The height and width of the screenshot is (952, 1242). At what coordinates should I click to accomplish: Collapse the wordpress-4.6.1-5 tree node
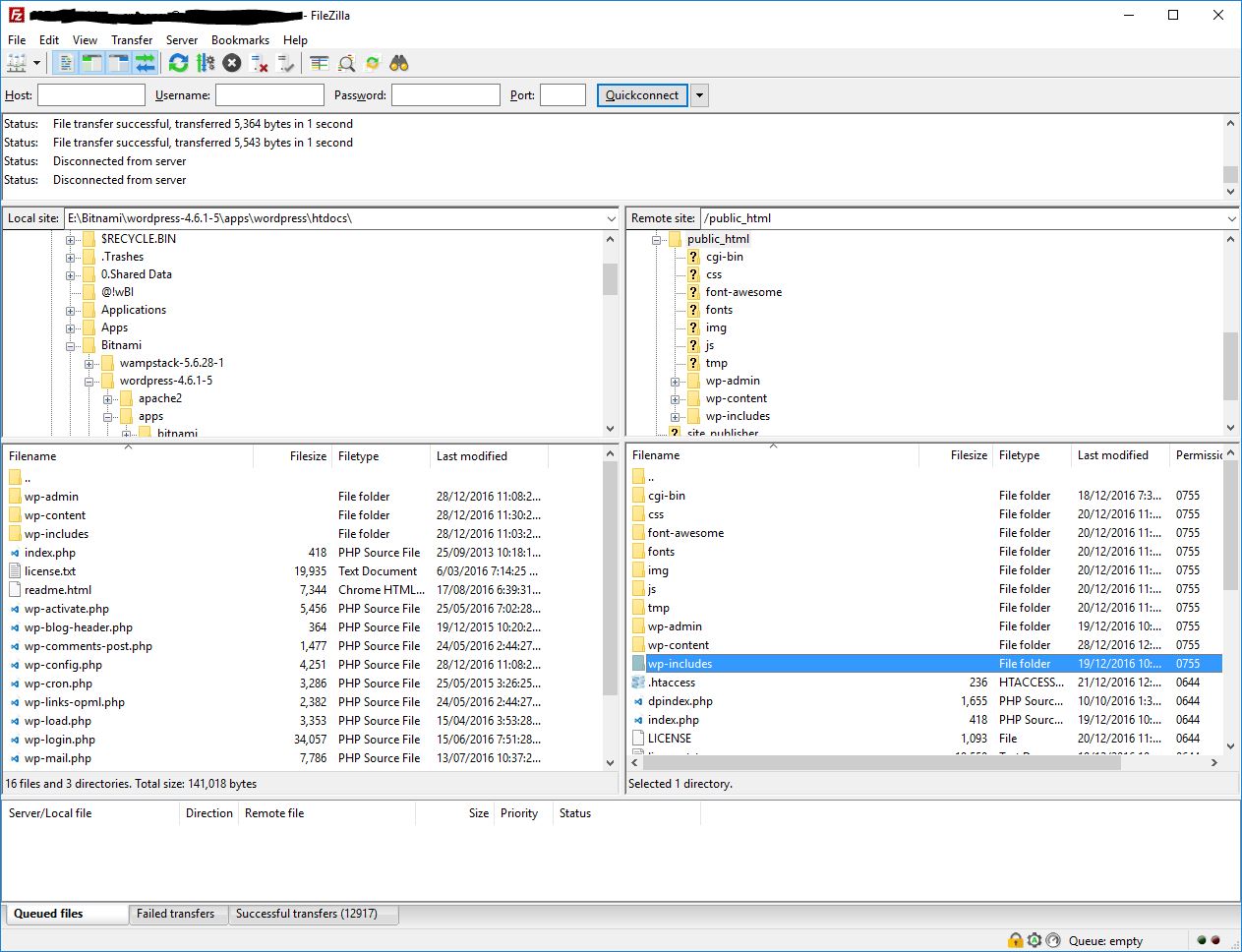click(89, 382)
